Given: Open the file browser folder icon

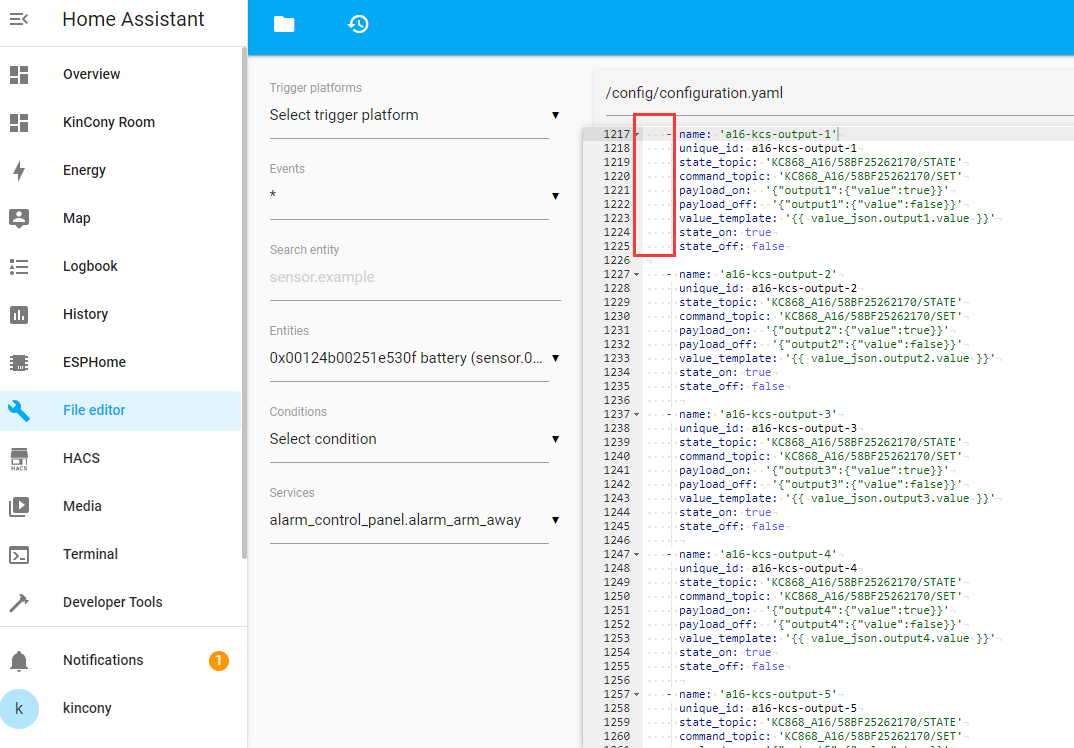Looking at the screenshot, I should click(284, 25).
